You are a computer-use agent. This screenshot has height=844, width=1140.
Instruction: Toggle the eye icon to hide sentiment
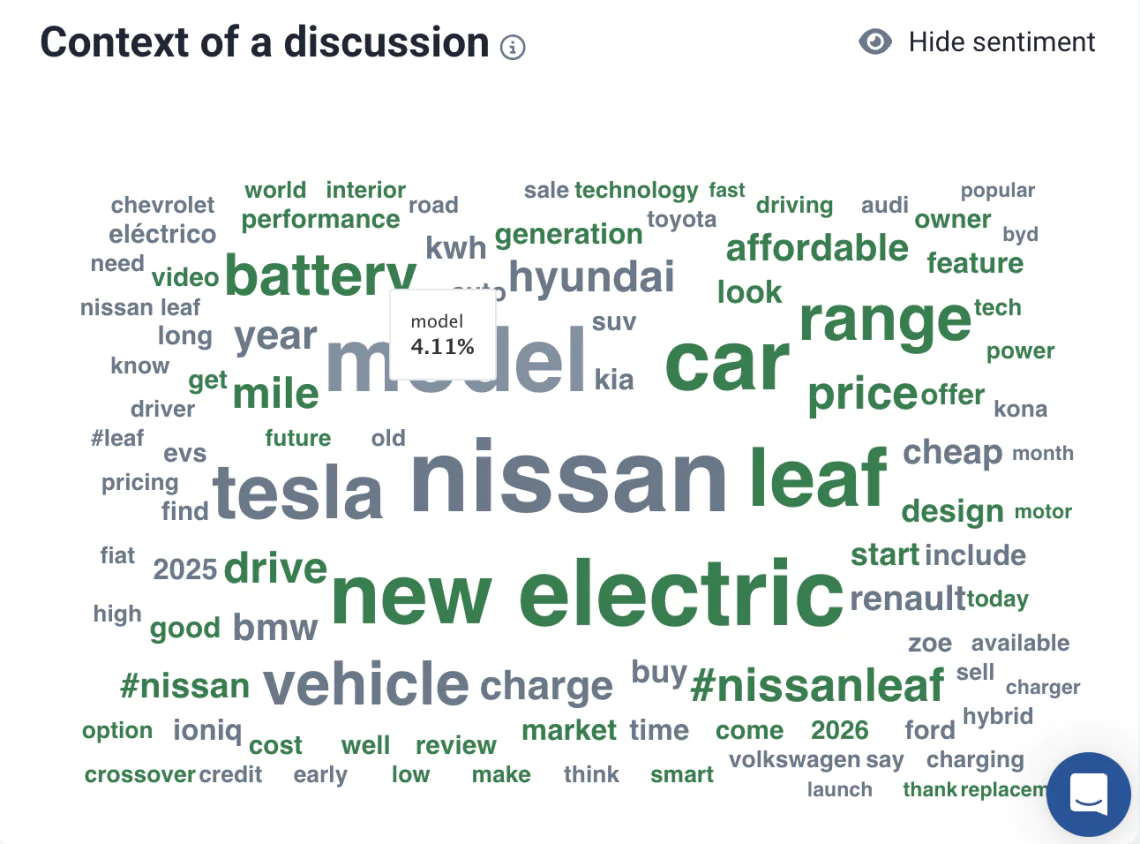point(875,41)
